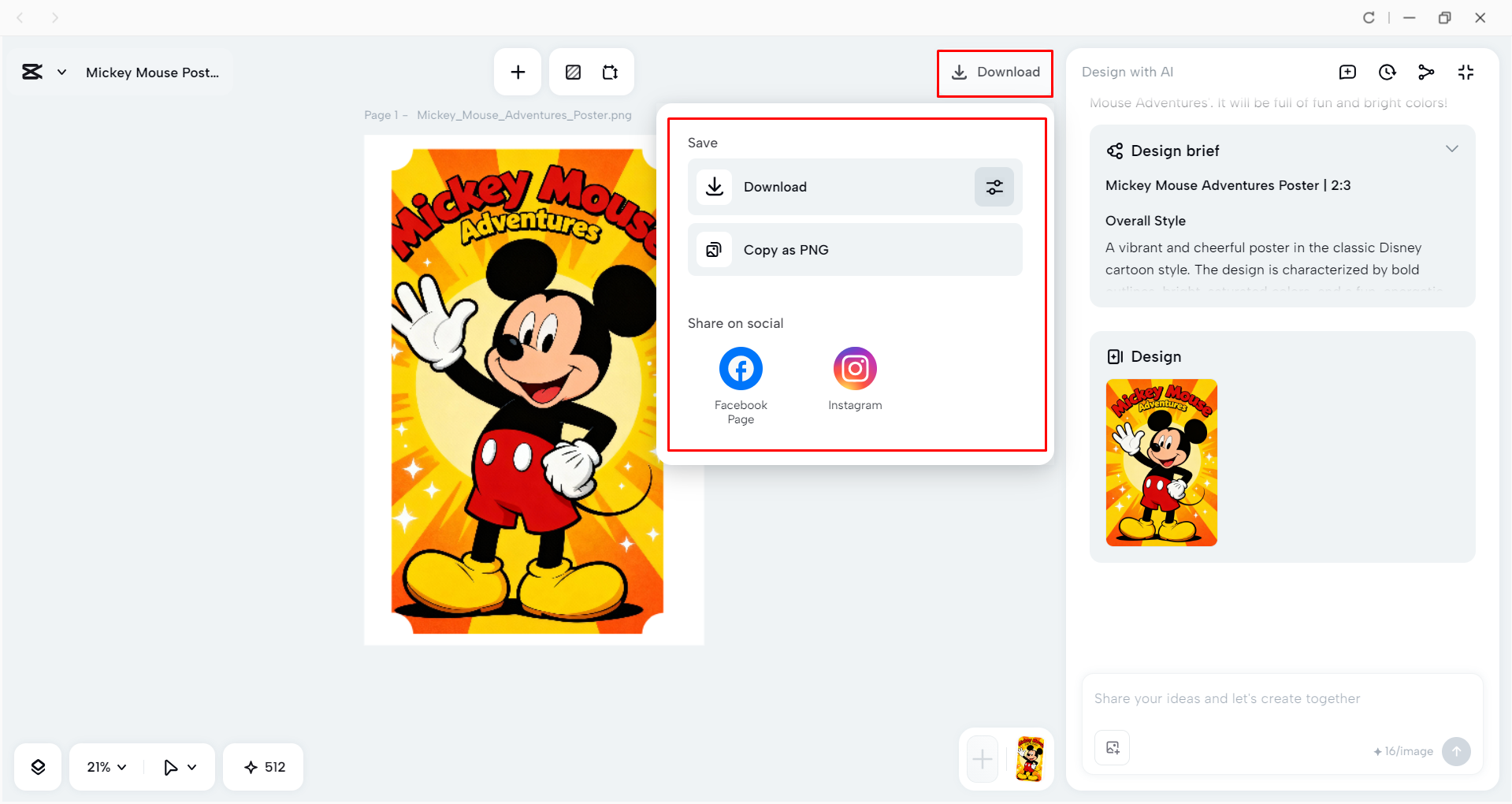Copy the poster as PNG
1512x804 pixels.
tap(854, 249)
